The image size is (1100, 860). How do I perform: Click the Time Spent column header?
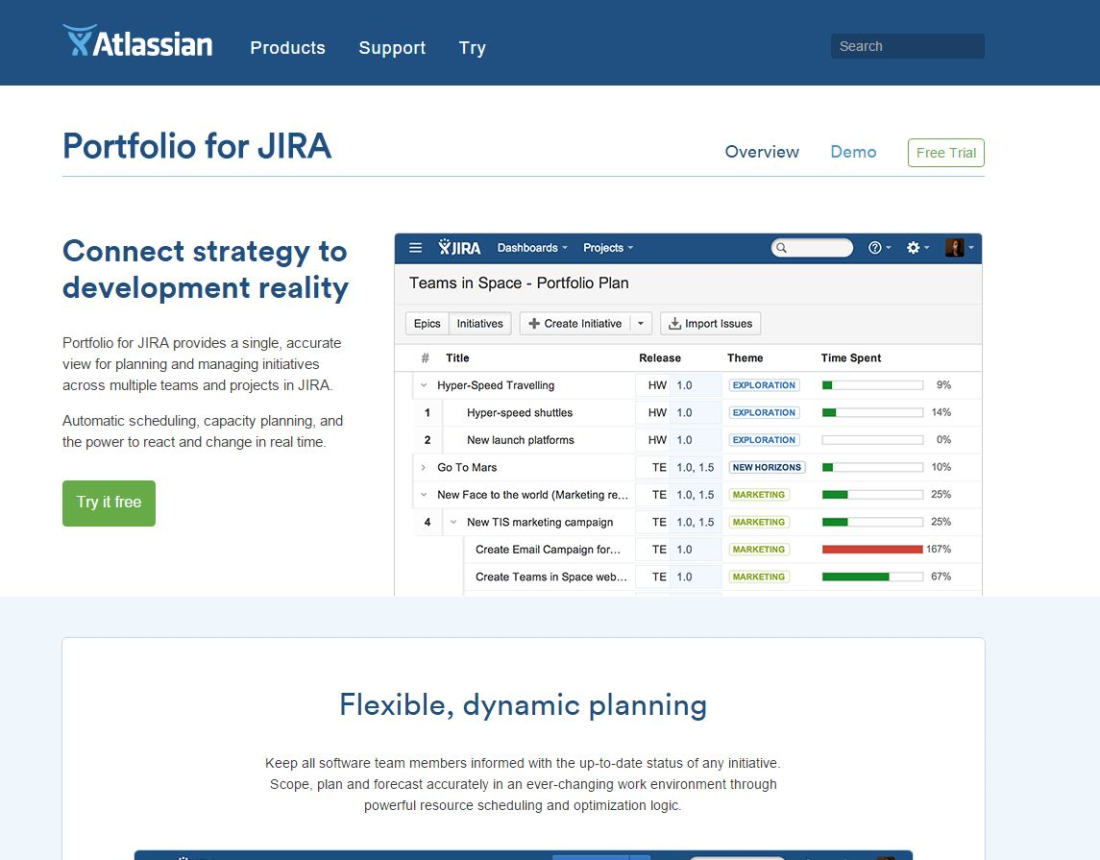click(851, 358)
